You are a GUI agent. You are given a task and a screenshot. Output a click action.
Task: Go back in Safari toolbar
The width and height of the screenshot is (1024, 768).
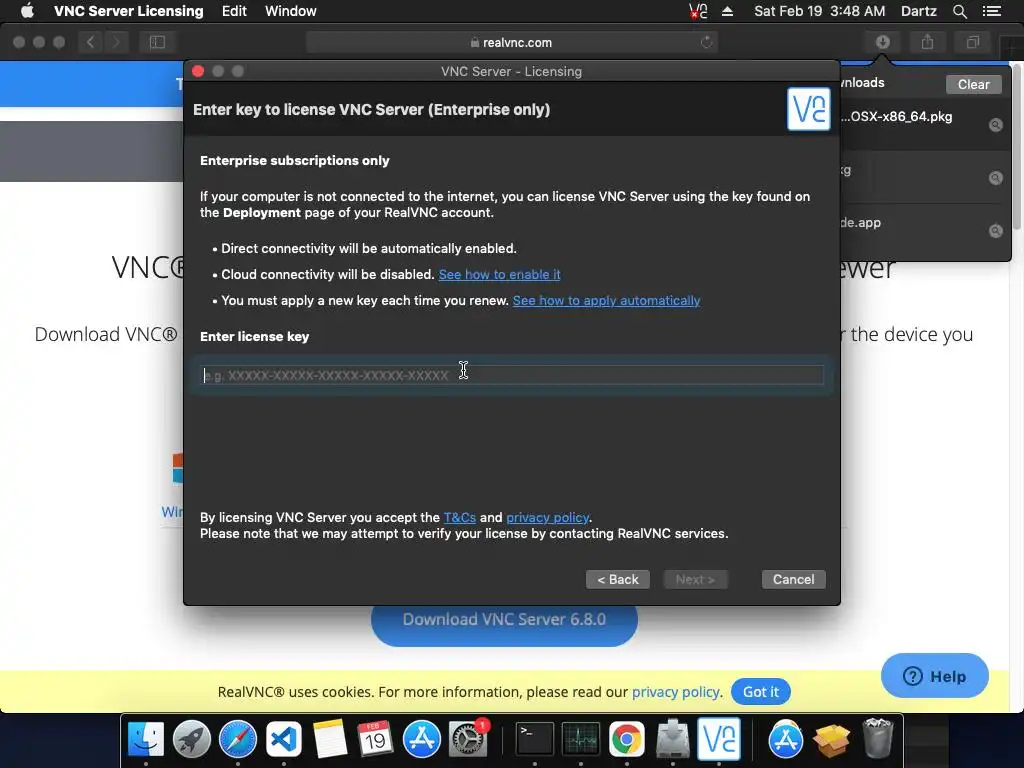[x=91, y=42]
